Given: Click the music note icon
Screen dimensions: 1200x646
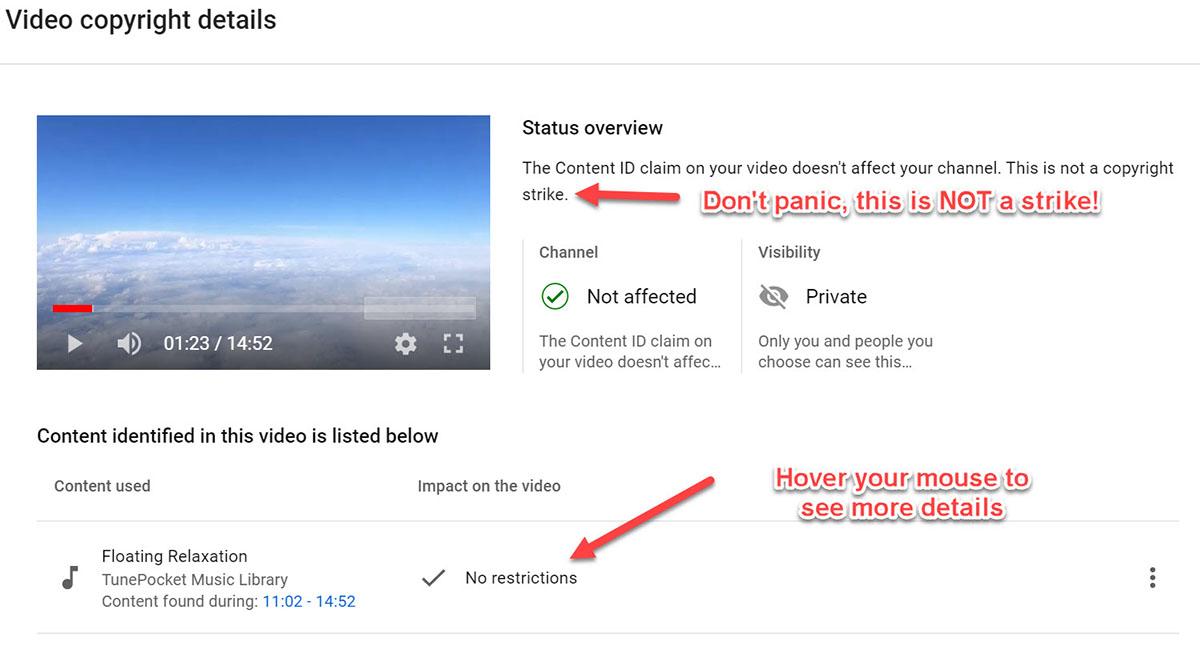Looking at the screenshot, I should (69, 578).
